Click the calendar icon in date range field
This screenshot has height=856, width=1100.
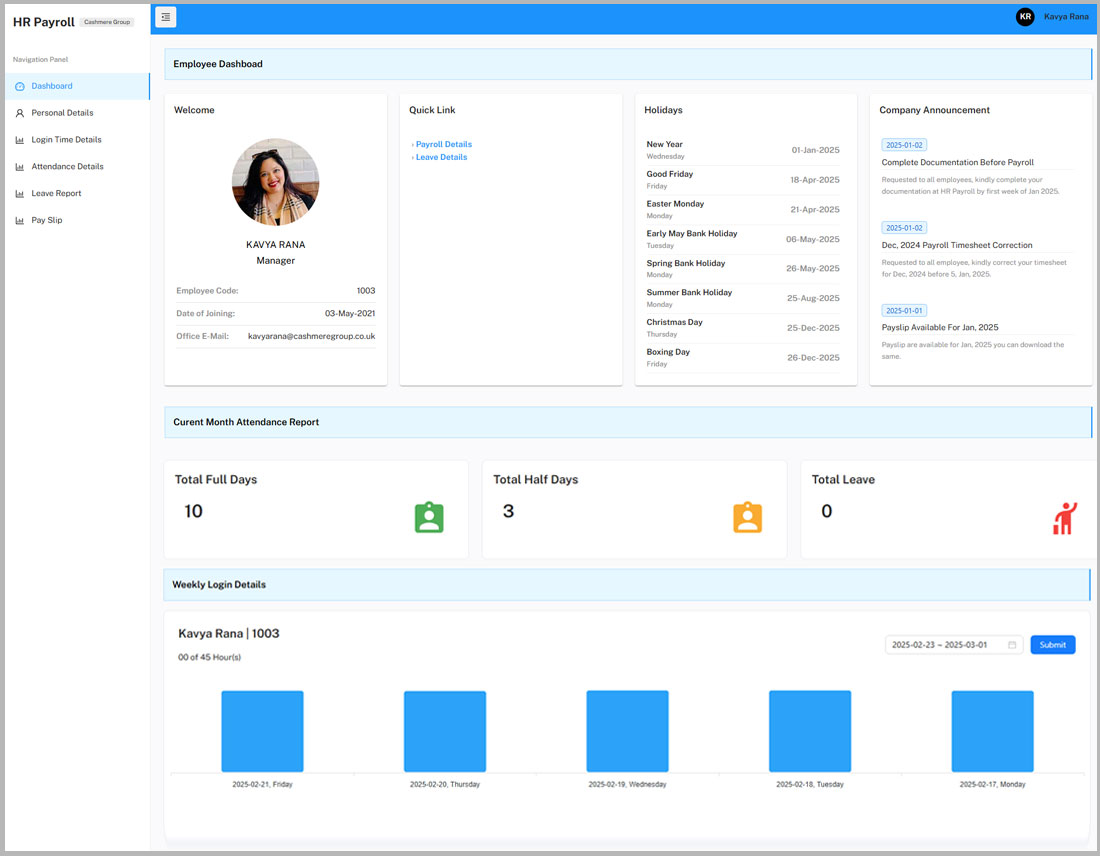[x=1012, y=645]
